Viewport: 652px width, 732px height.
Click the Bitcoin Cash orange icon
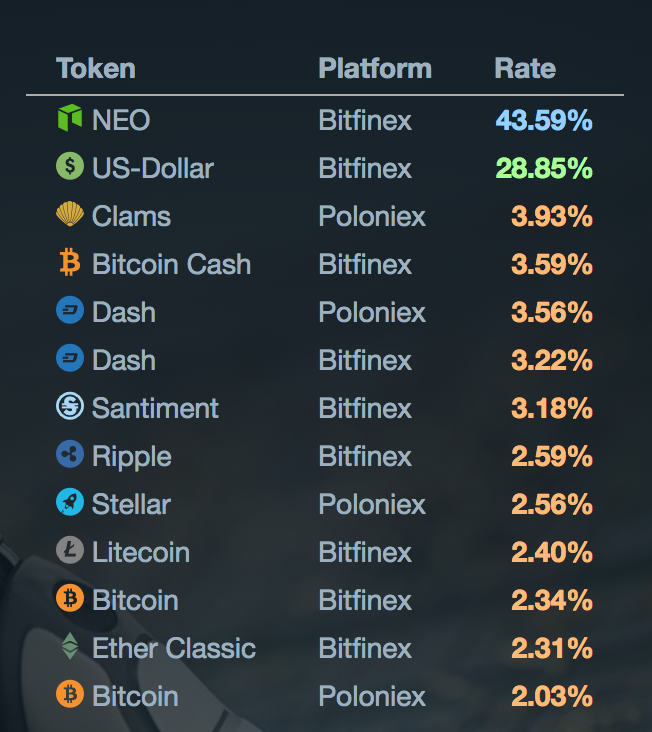click(69, 263)
